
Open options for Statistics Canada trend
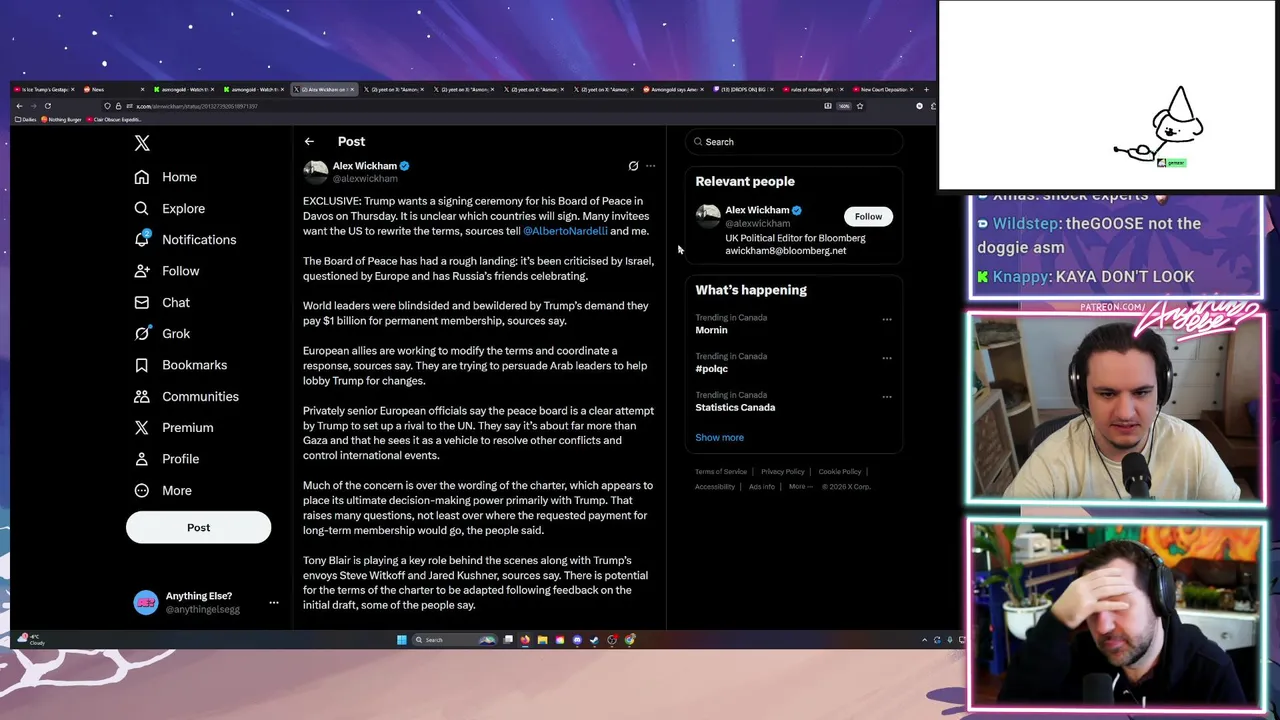click(x=887, y=397)
